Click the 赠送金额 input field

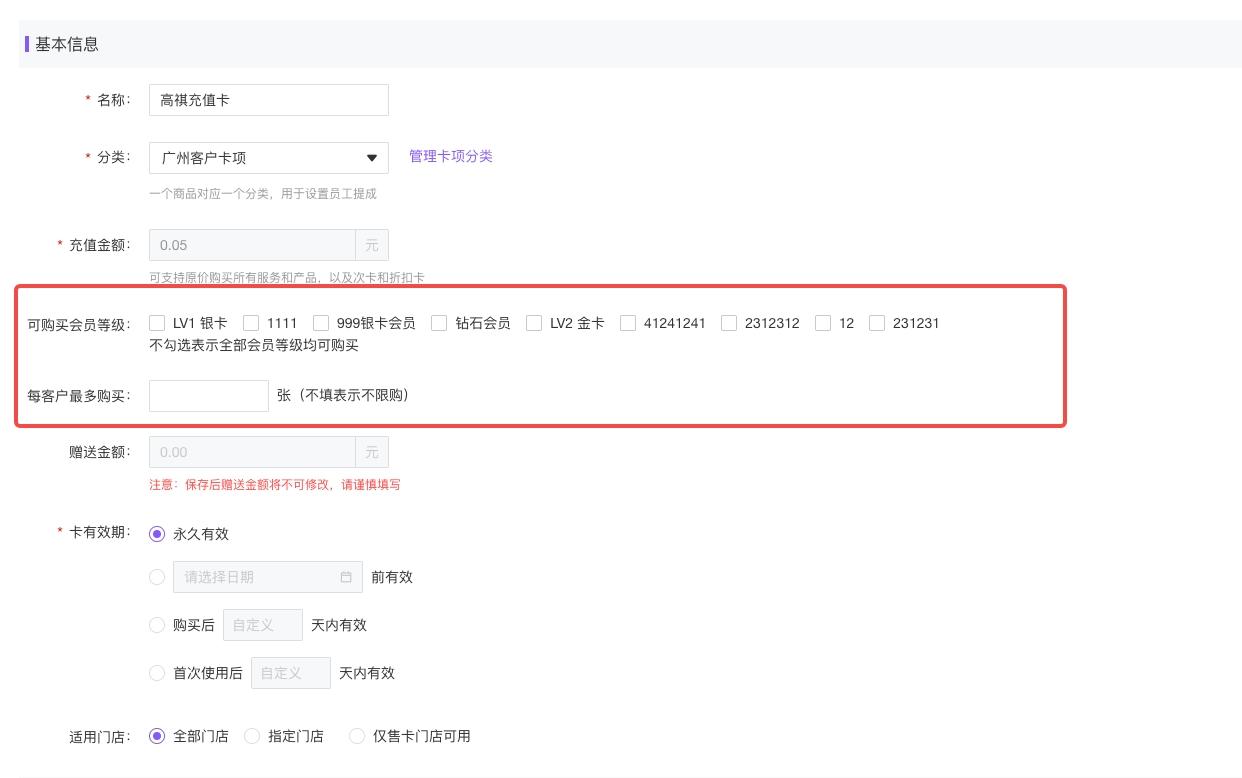(252, 452)
